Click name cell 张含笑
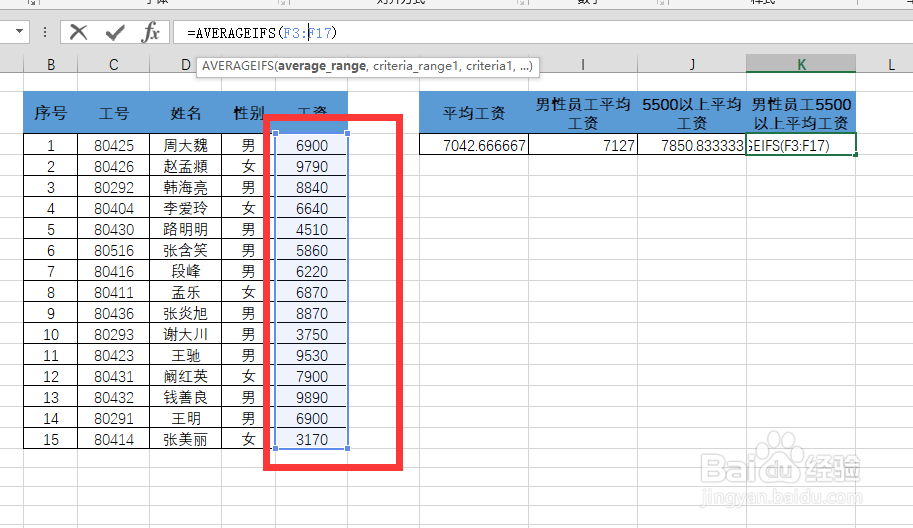Image resolution: width=913 pixels, height=528 pixels. [x=185, y=250]
